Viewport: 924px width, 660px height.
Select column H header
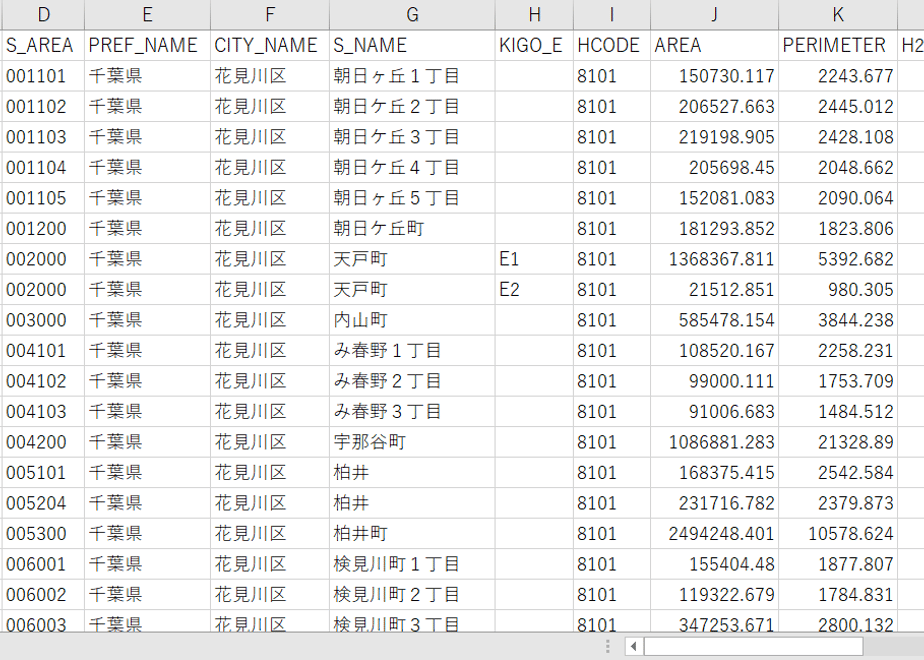pos(534,14)
